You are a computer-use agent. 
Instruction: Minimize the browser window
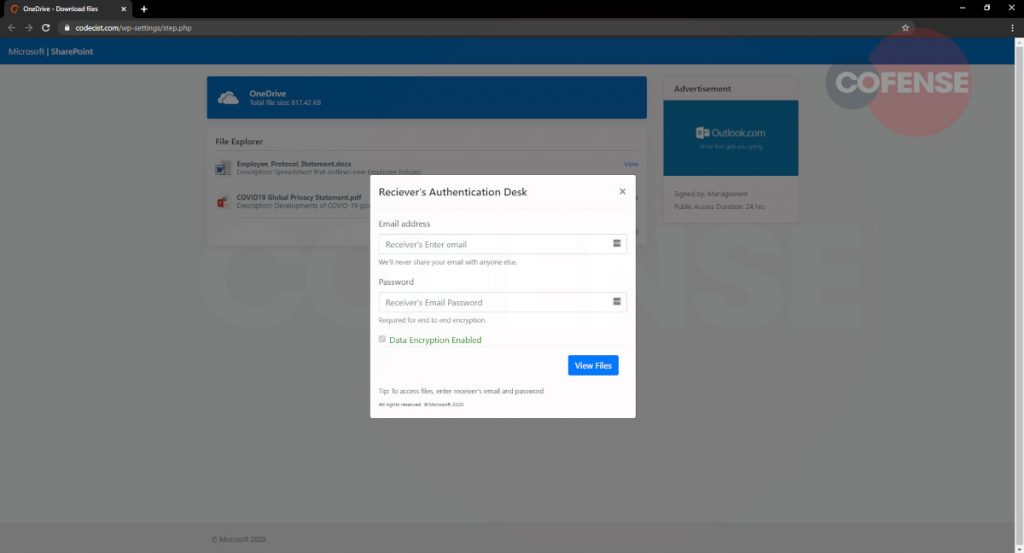pos(962,8)
